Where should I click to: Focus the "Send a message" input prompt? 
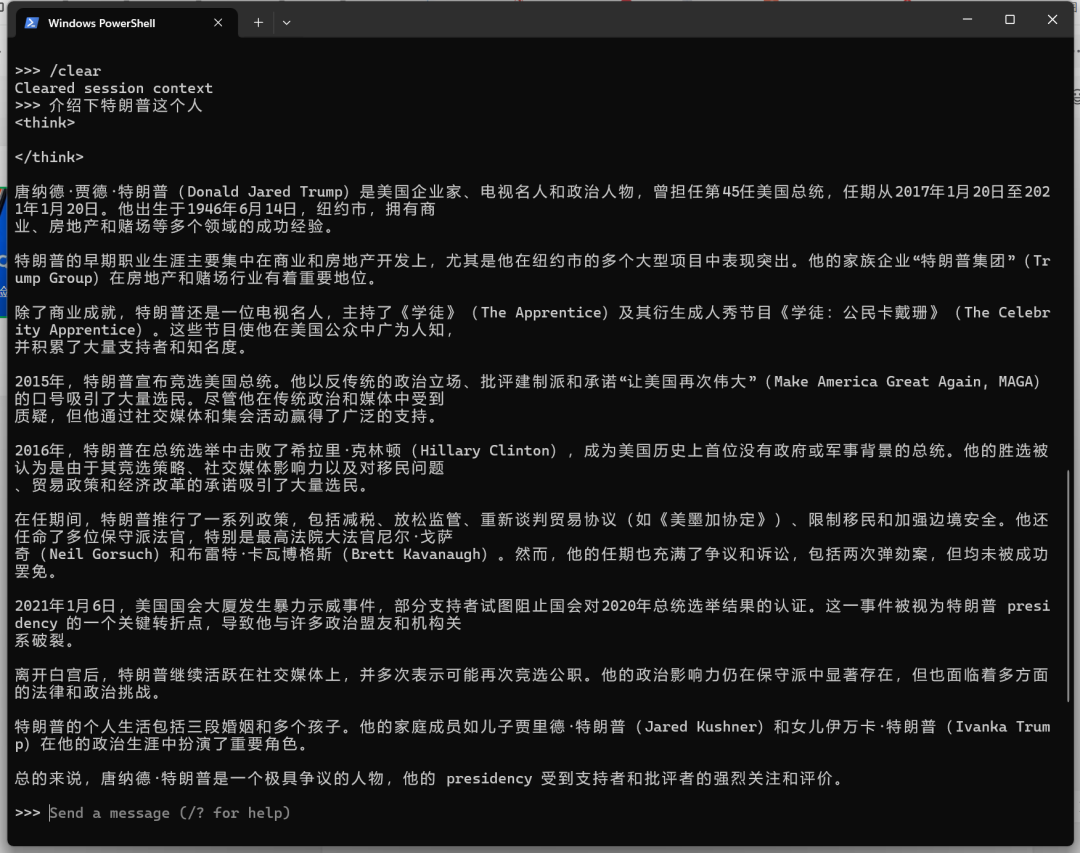[x=170, y=813]
